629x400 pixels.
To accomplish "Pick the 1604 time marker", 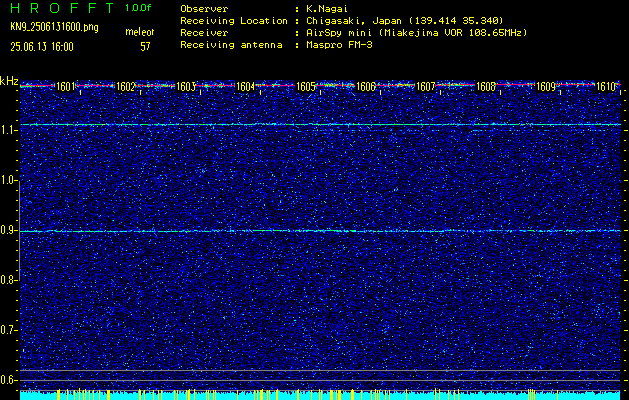I will tap(246, 87).
